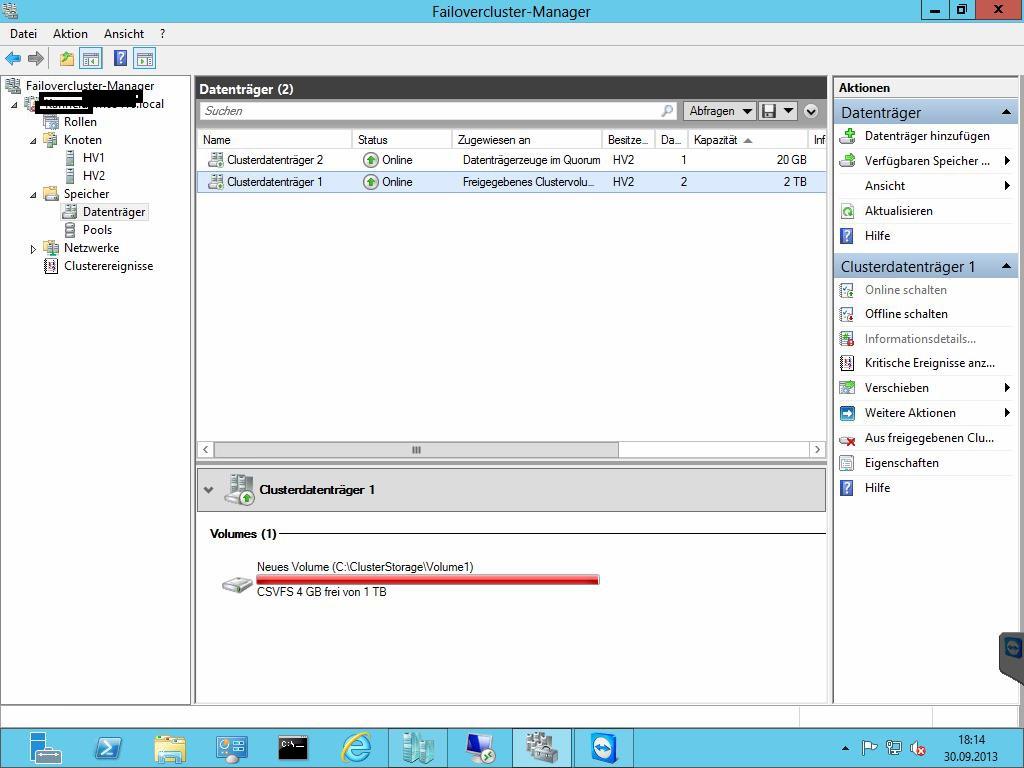Click the Aus freigegebenen Clustervolumes entfernen icon
This screenshot has height=768, width=1024.
point(847,439)
